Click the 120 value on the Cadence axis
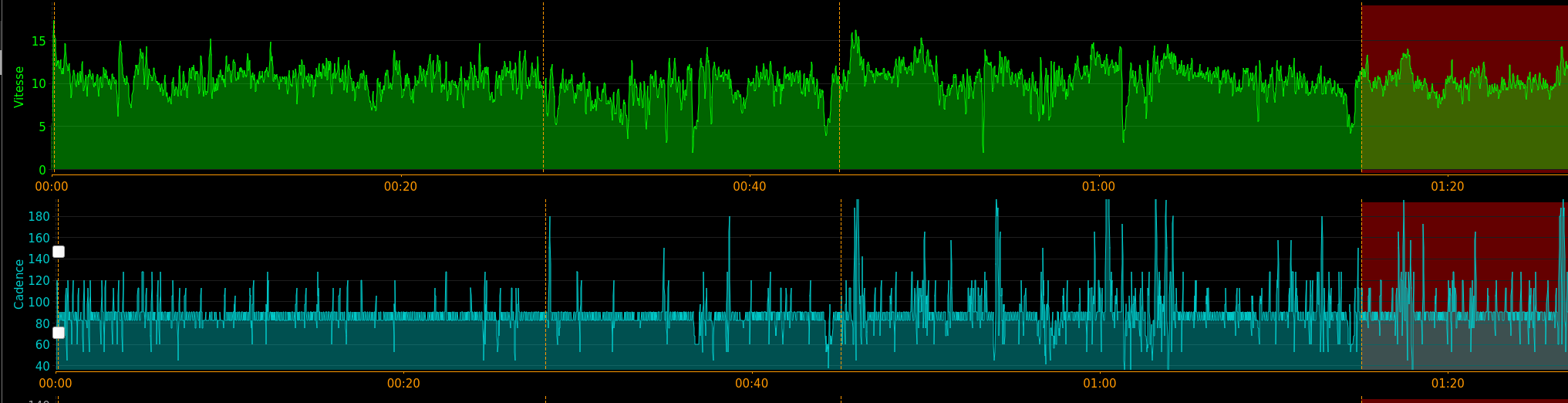This screenshot has height=403, width=1568. (39, 281)
